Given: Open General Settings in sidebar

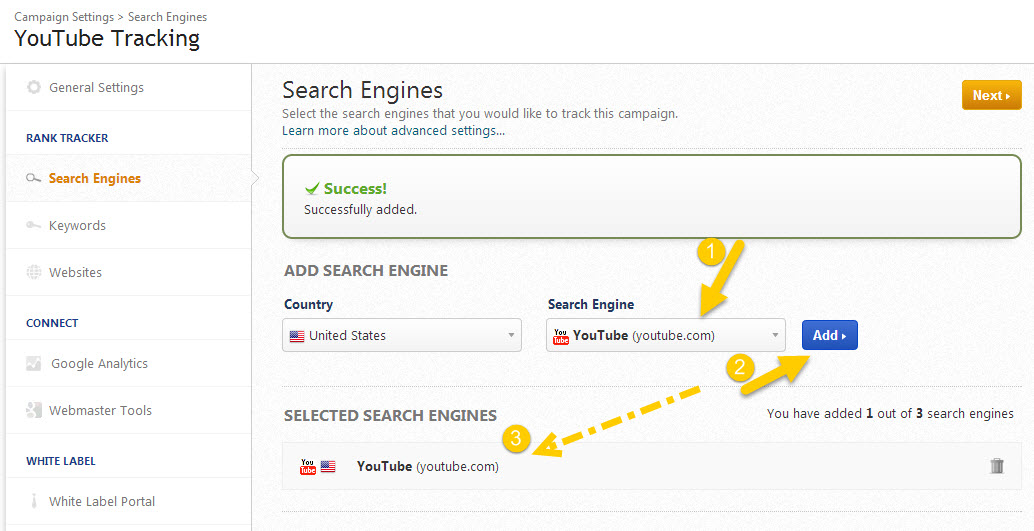Looking at the screenshot, I should [96, 87].
